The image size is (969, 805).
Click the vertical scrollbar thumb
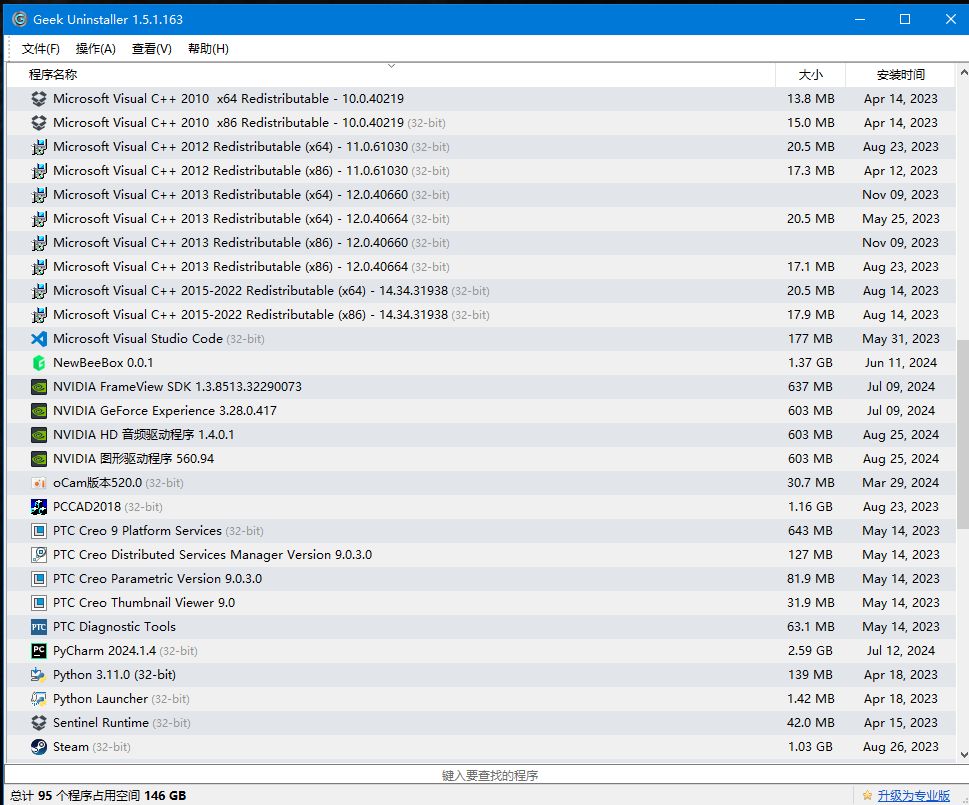pyautogui.click(x=963, y=434)
